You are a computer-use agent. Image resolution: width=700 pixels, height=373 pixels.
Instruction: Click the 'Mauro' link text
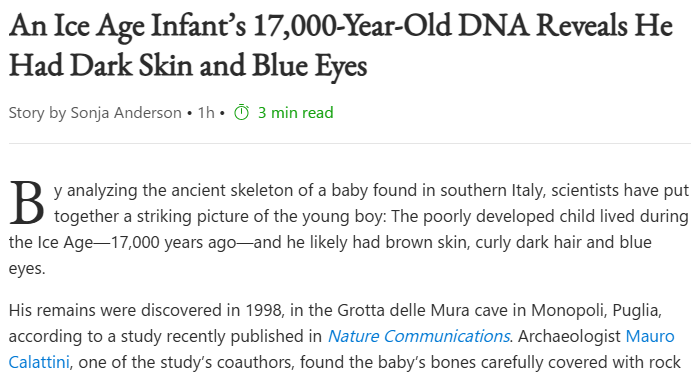pyautogui.click(x=650, y=336)
